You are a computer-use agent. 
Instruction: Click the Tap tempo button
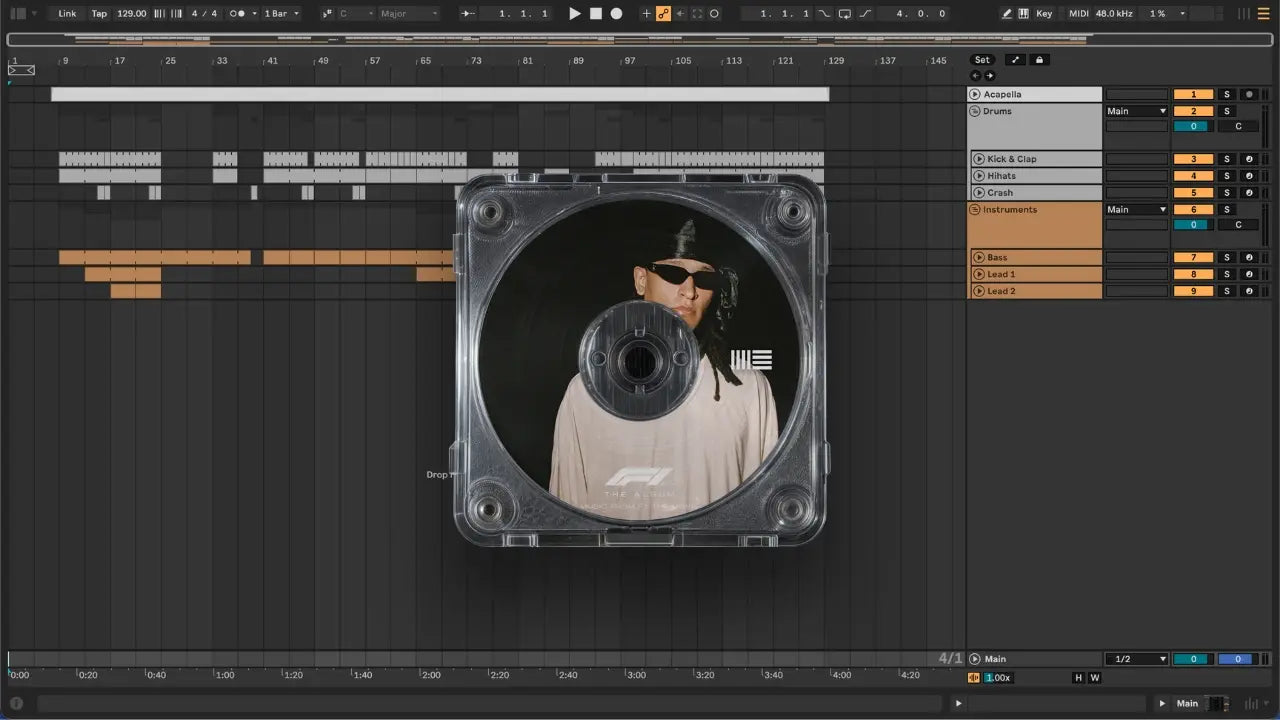coord(99,14)
